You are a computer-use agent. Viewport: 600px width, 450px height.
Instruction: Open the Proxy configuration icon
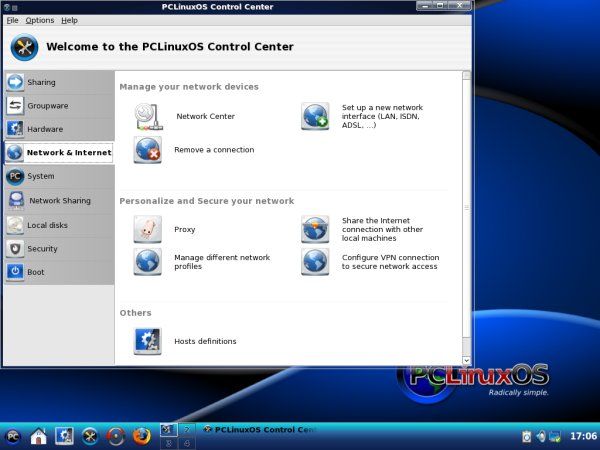point(148,229)
